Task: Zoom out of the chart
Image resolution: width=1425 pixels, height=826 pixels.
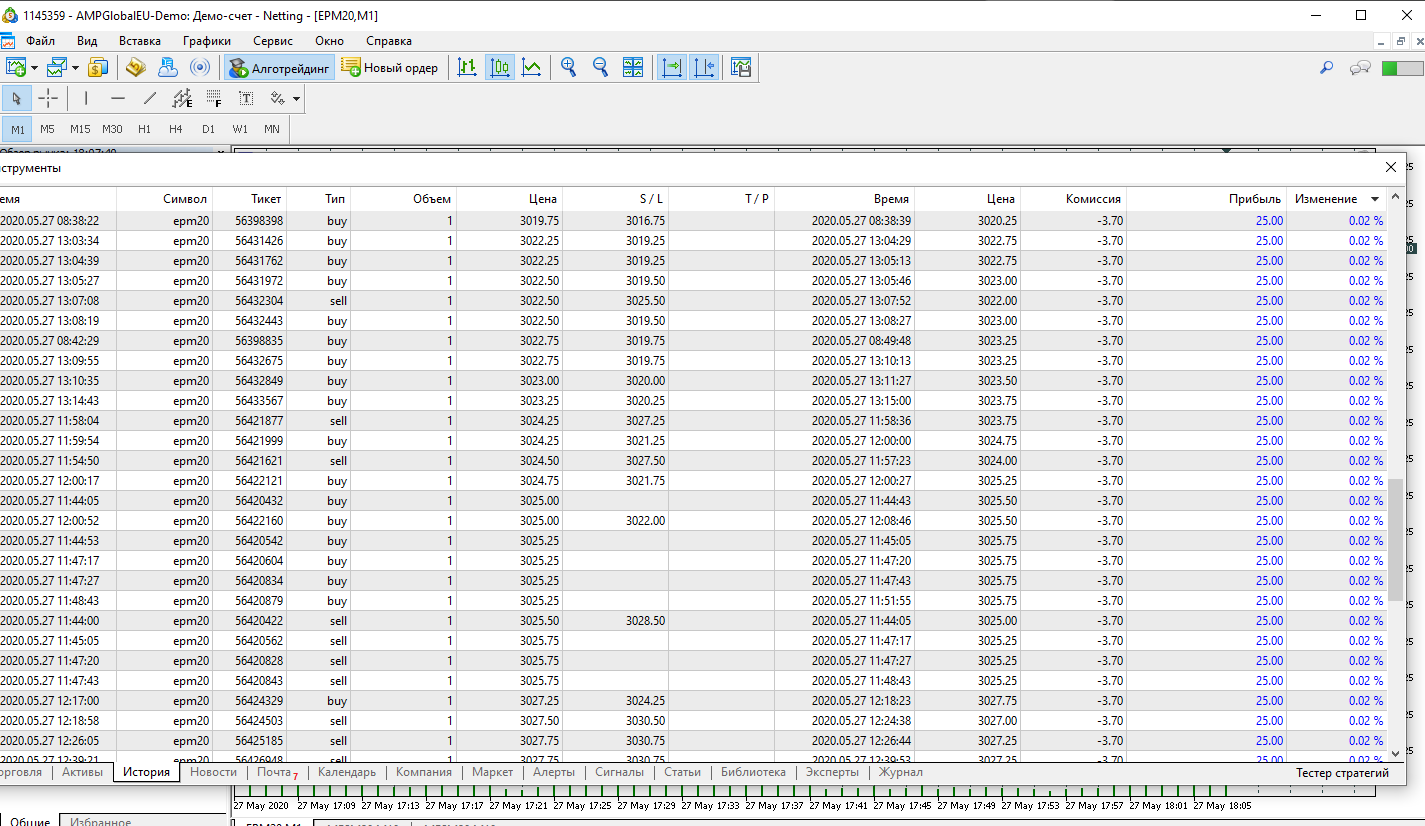Action: coord(600,67)
